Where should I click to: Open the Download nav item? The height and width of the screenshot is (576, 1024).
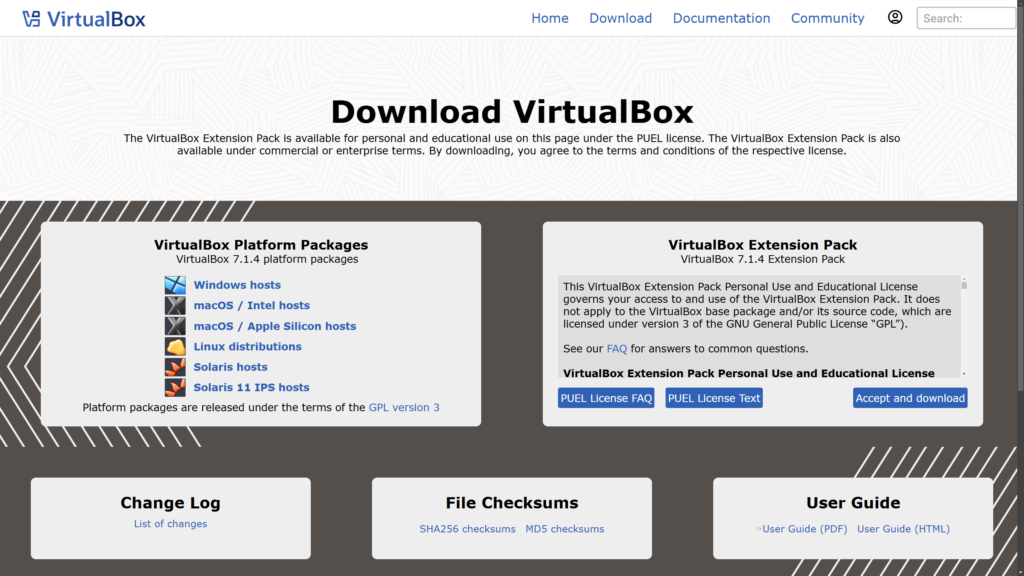pyautogui.click(x=620, y=18)
